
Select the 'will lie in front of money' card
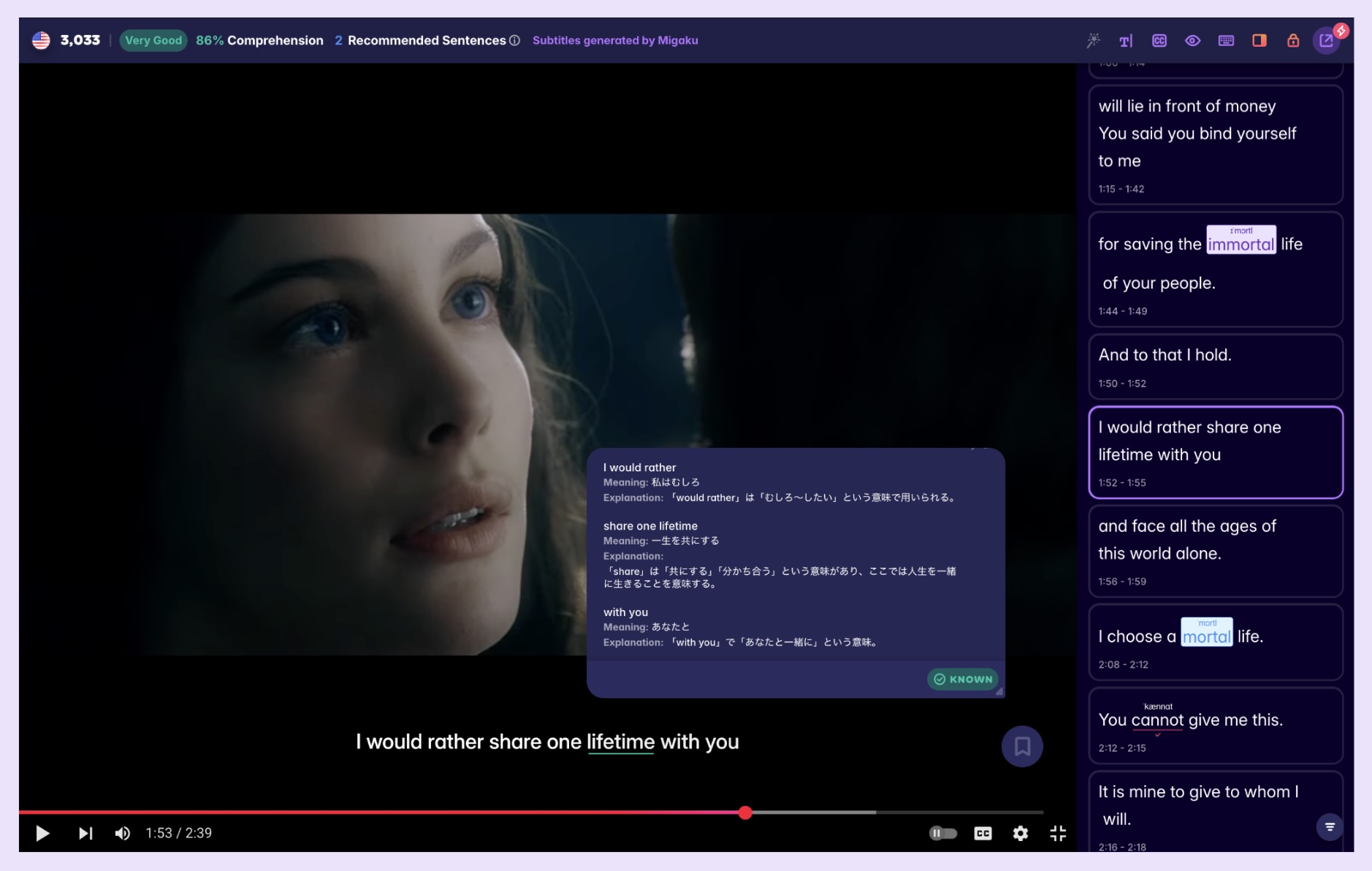[1216, 145]
